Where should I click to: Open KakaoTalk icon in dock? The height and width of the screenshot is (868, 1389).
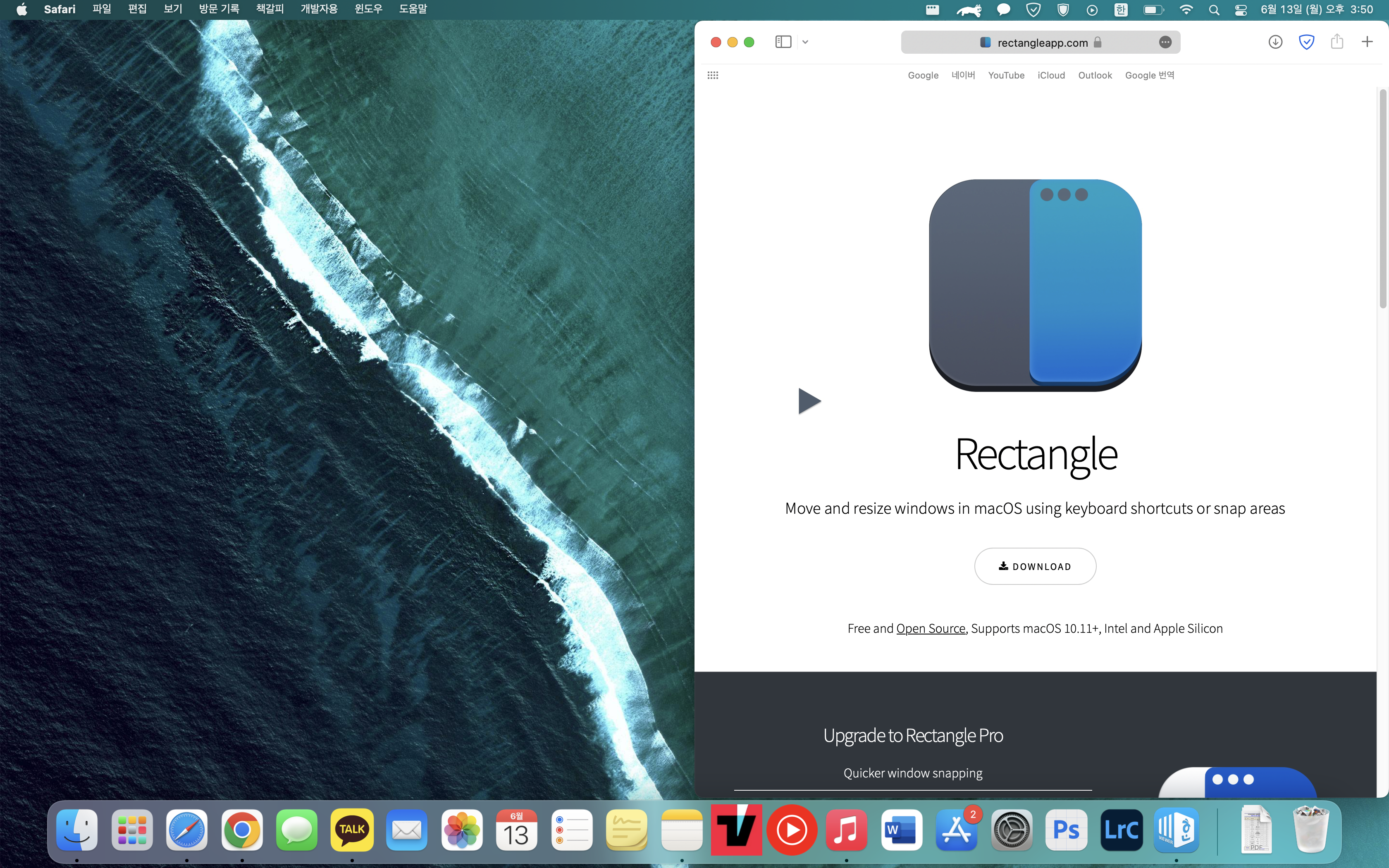tap(352, 829)
